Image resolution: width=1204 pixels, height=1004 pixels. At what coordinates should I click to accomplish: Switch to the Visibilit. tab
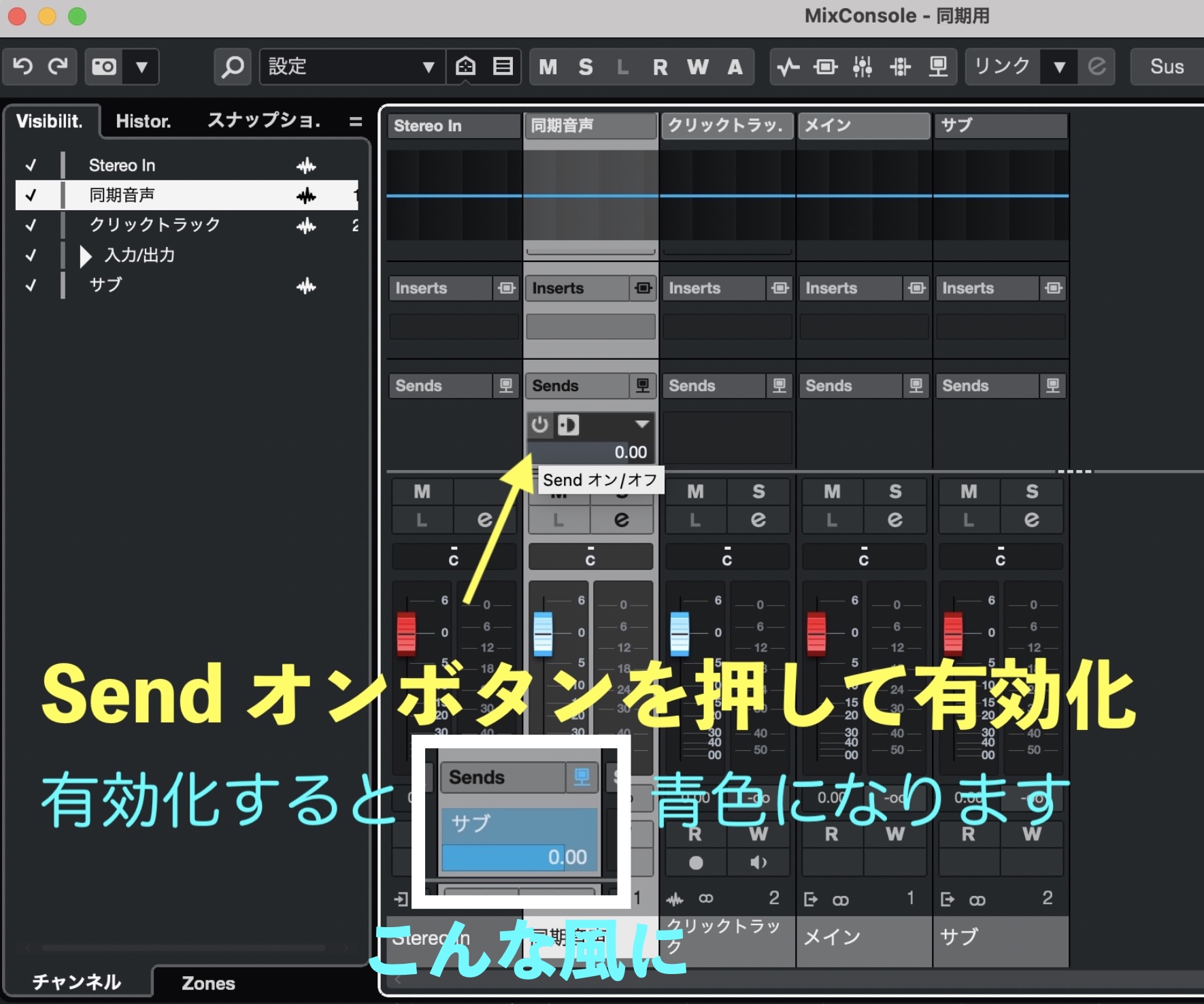pos(50,121)
